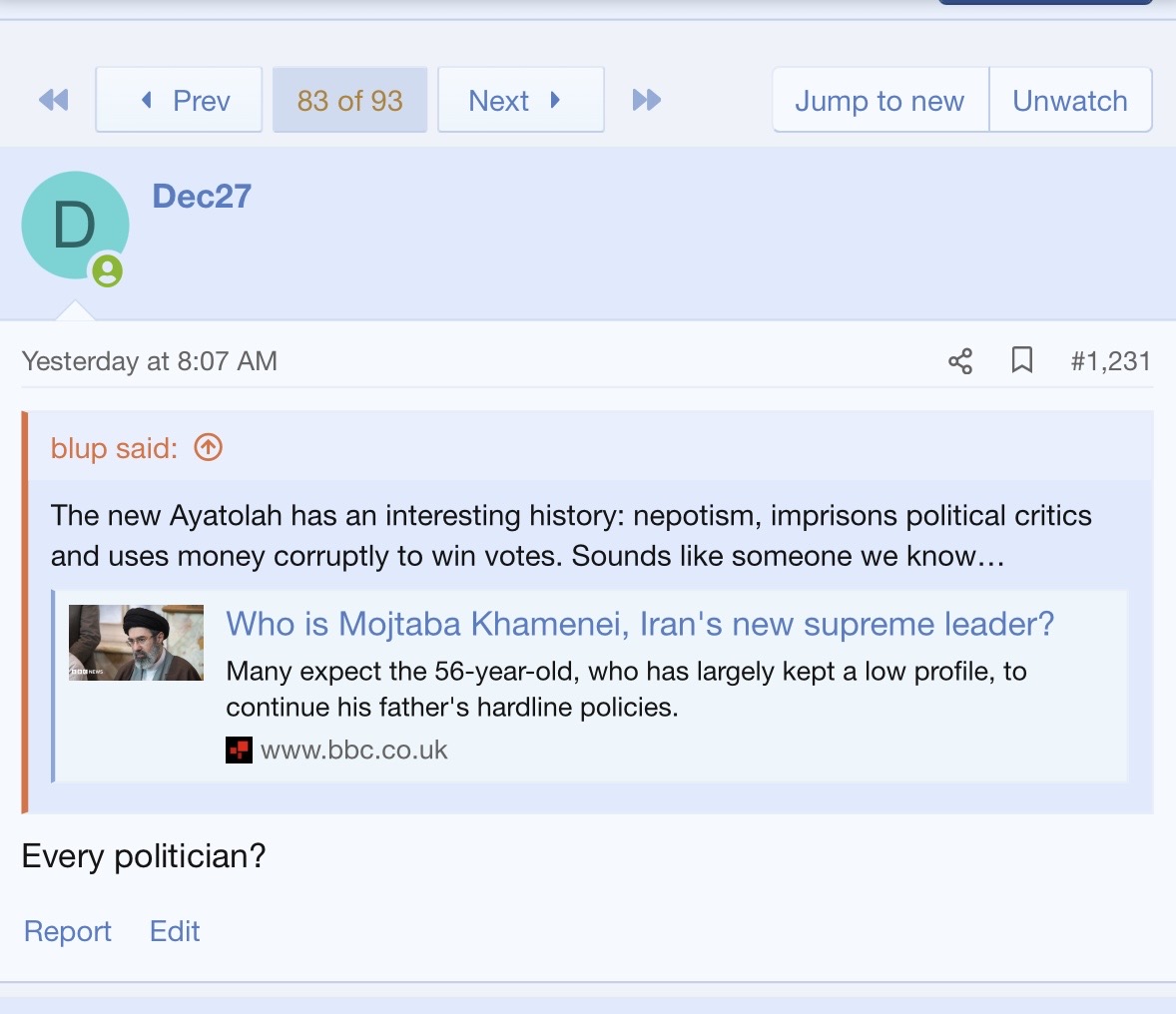Image resolution: width=1176 pixels, height=1014 pixels.
Task: Click the green online status badge
Action: 108,270
